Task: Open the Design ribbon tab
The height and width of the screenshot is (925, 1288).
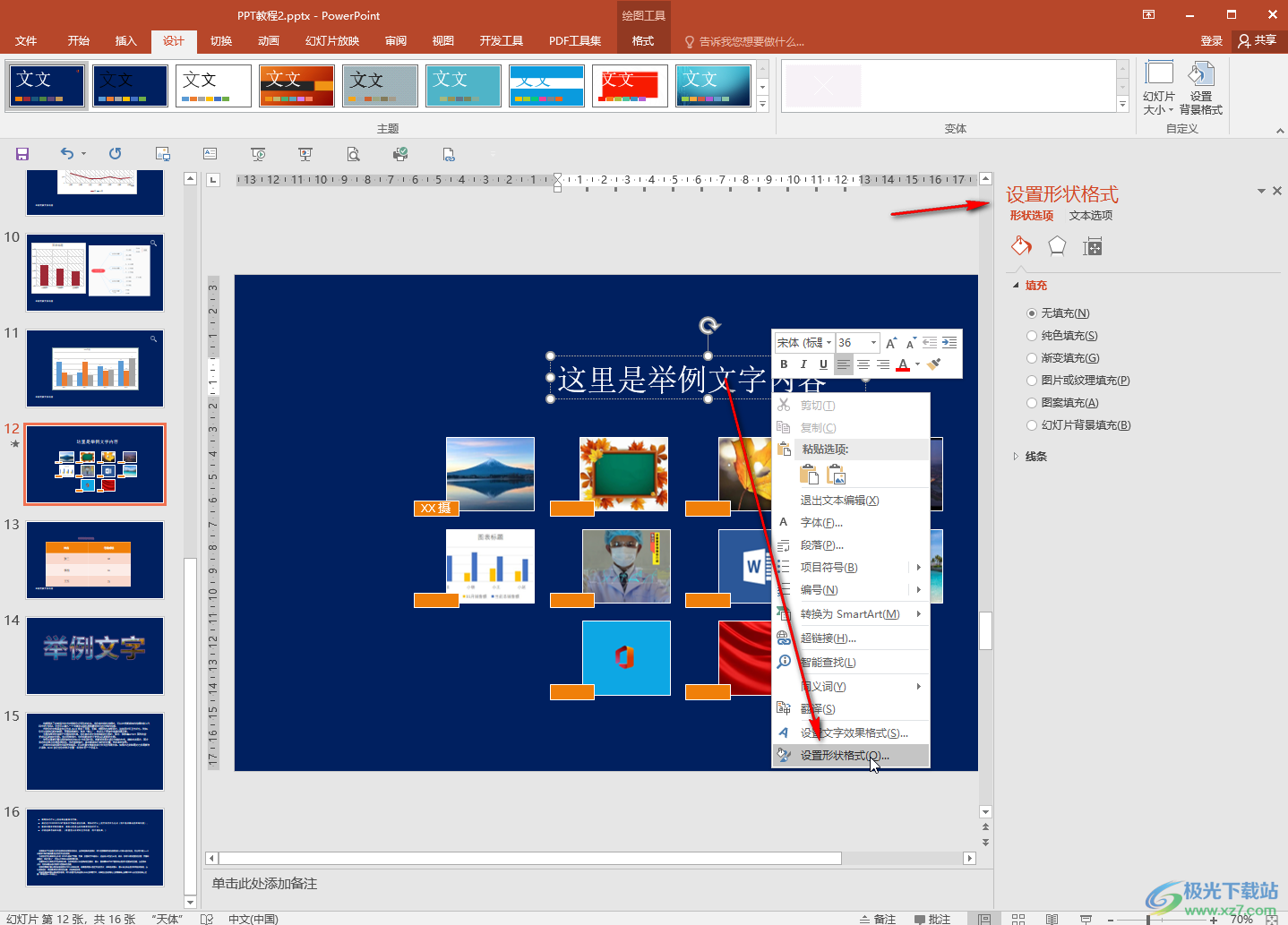Action: [174, 41]
